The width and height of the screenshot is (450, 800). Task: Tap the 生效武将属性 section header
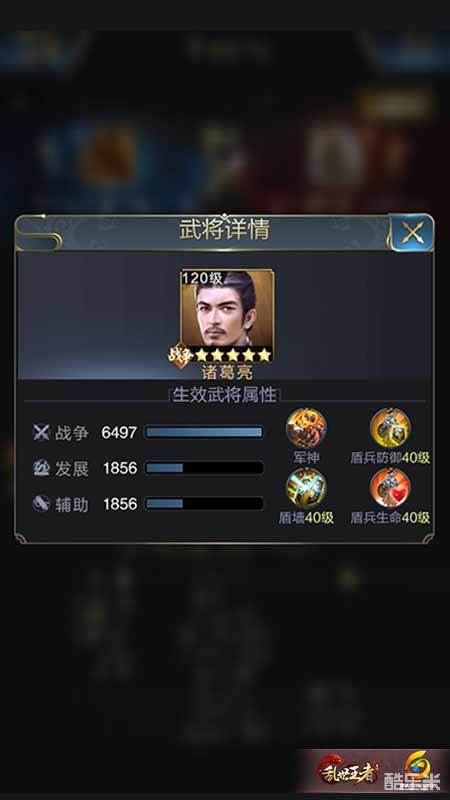[224, 394]
